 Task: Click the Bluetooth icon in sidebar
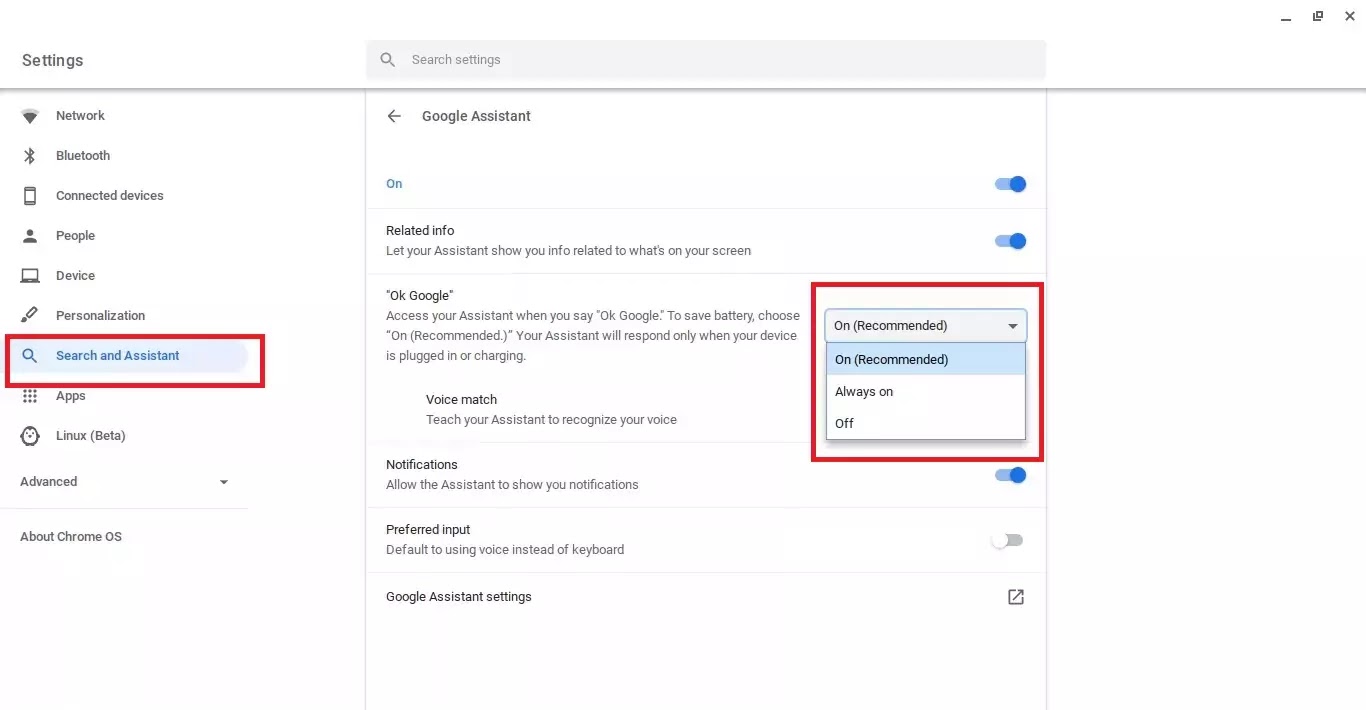pos(30,156)
